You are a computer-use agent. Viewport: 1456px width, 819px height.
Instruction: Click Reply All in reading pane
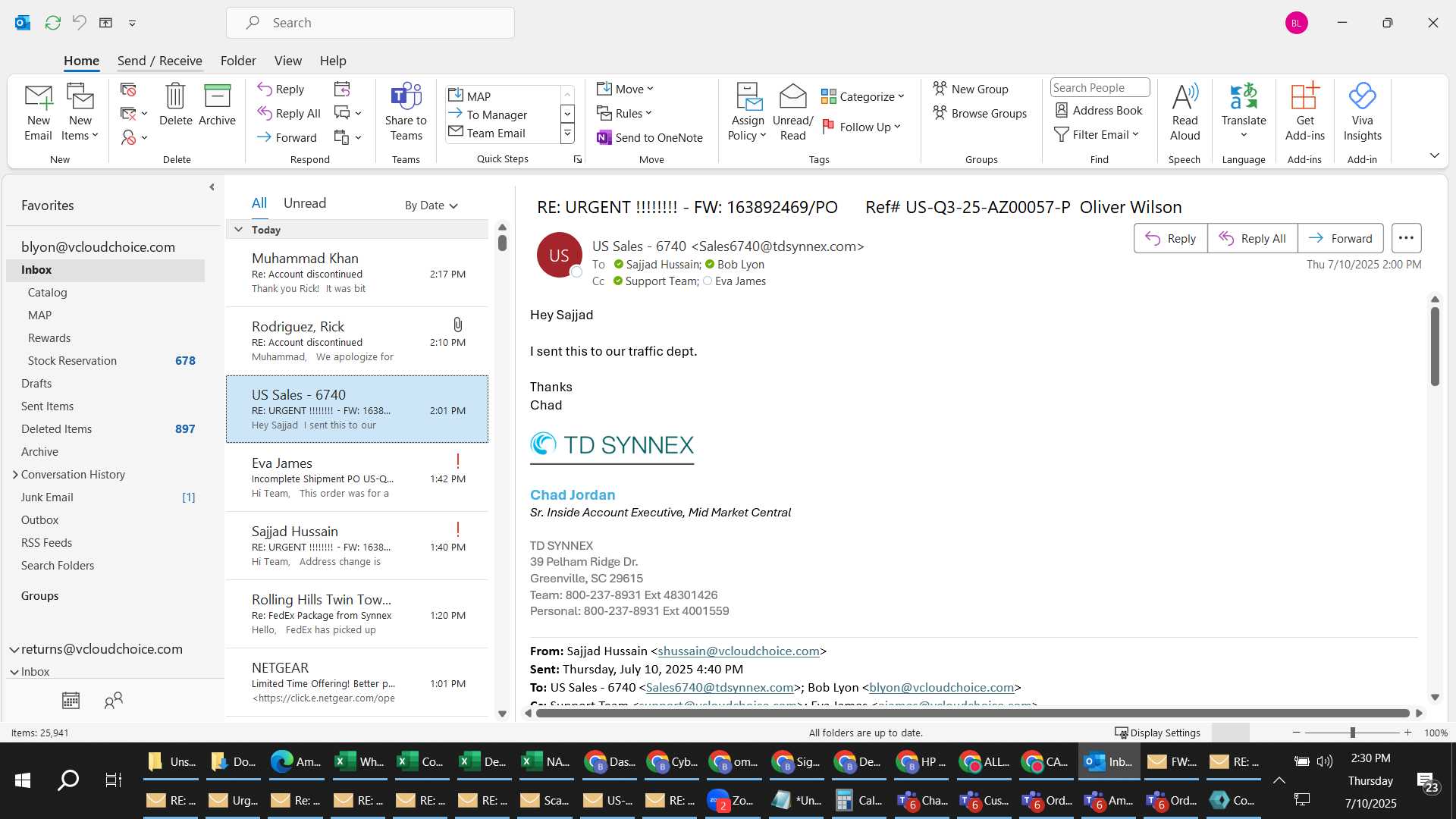click(x=1252, y=238)
